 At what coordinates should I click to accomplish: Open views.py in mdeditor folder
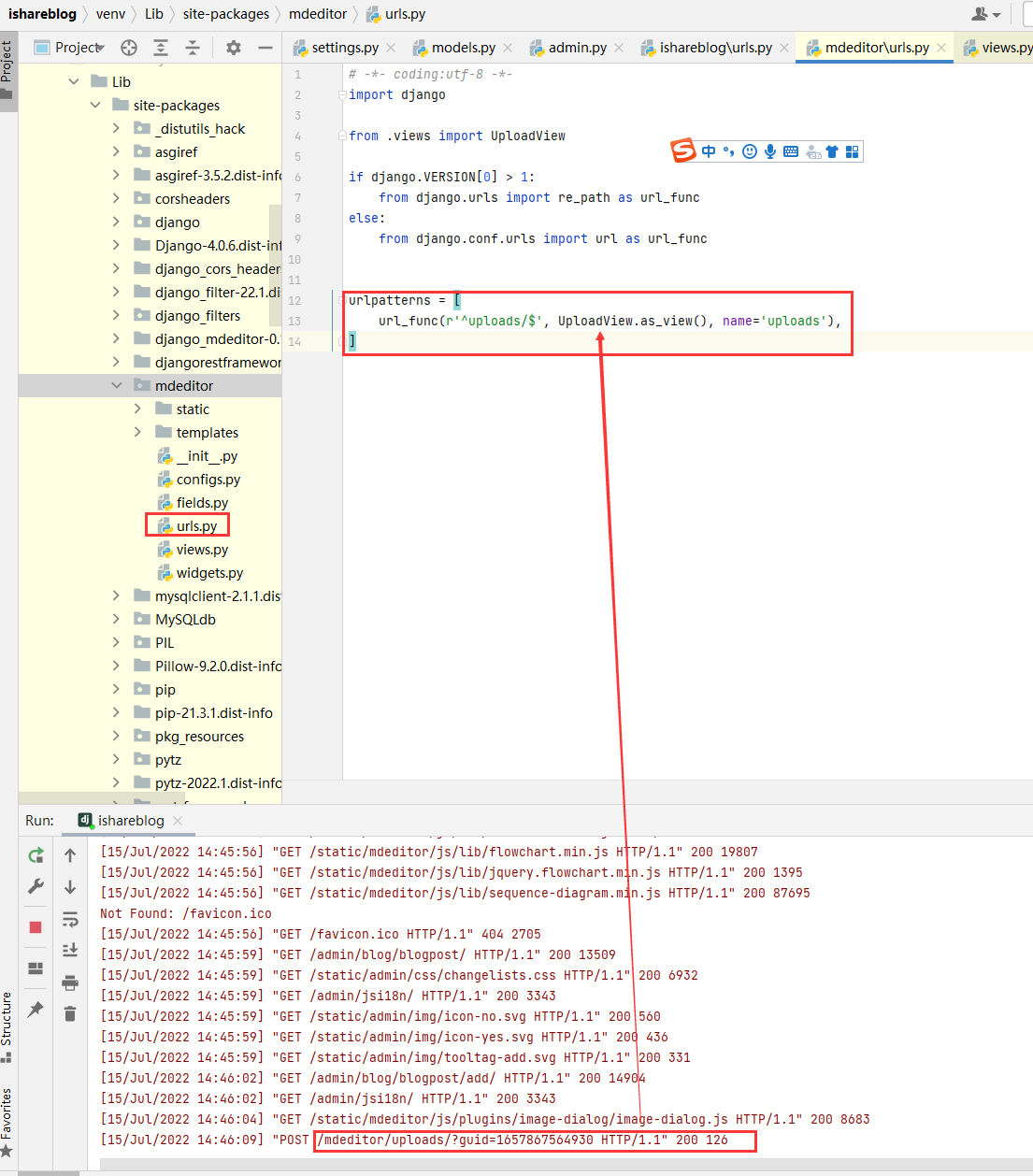[202, 550]
